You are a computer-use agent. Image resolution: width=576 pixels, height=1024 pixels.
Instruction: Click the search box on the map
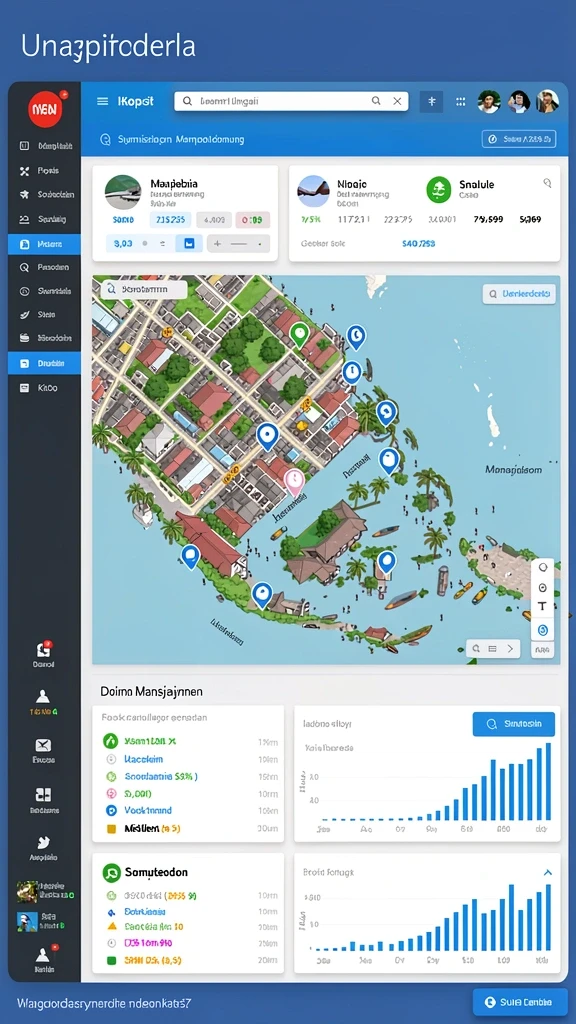[x=144, y=289]
